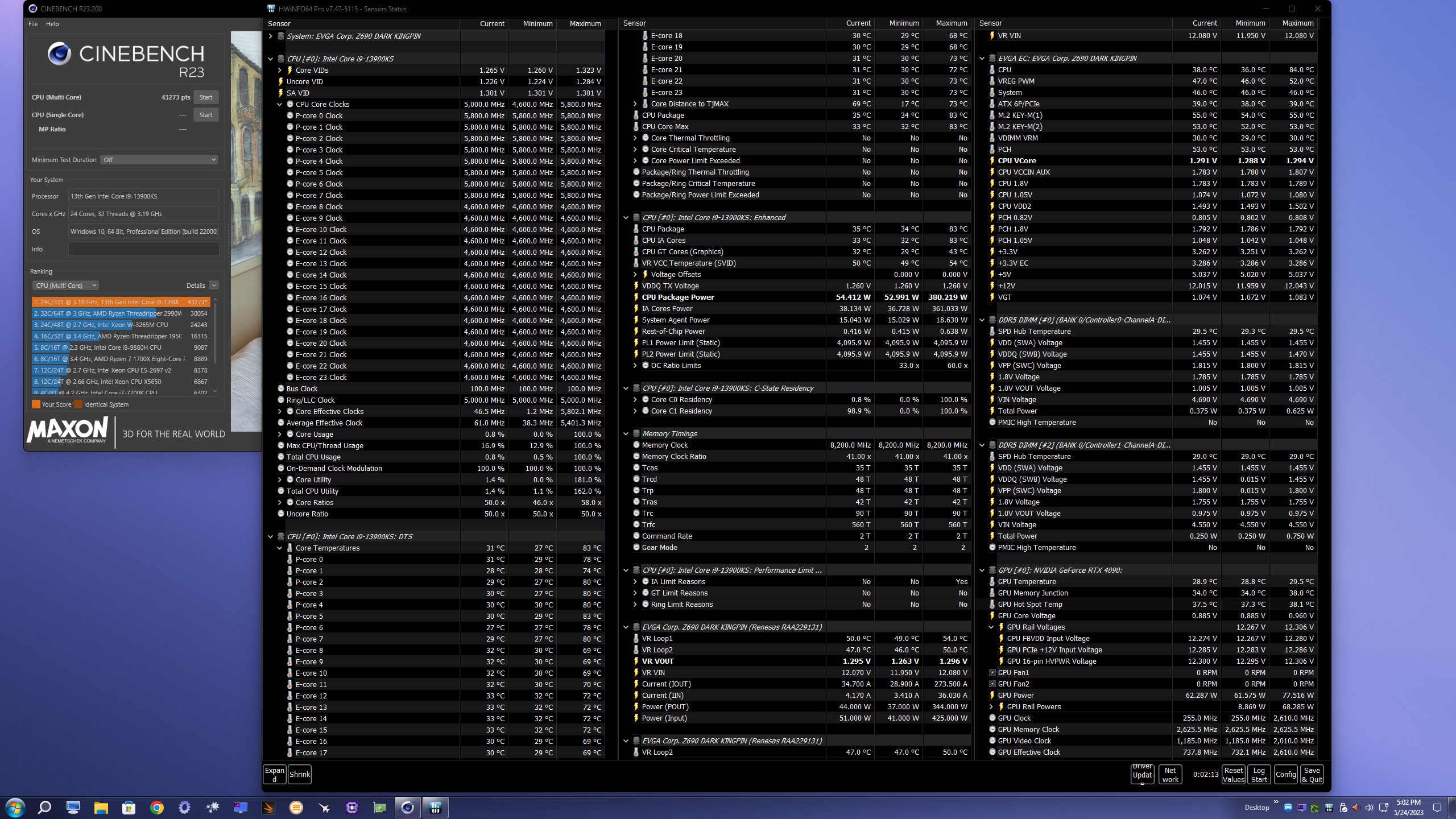The height and width of the screenshot is (819, 1456).
Task: Open the Windows Start button
Action: (x=15, y=808)
